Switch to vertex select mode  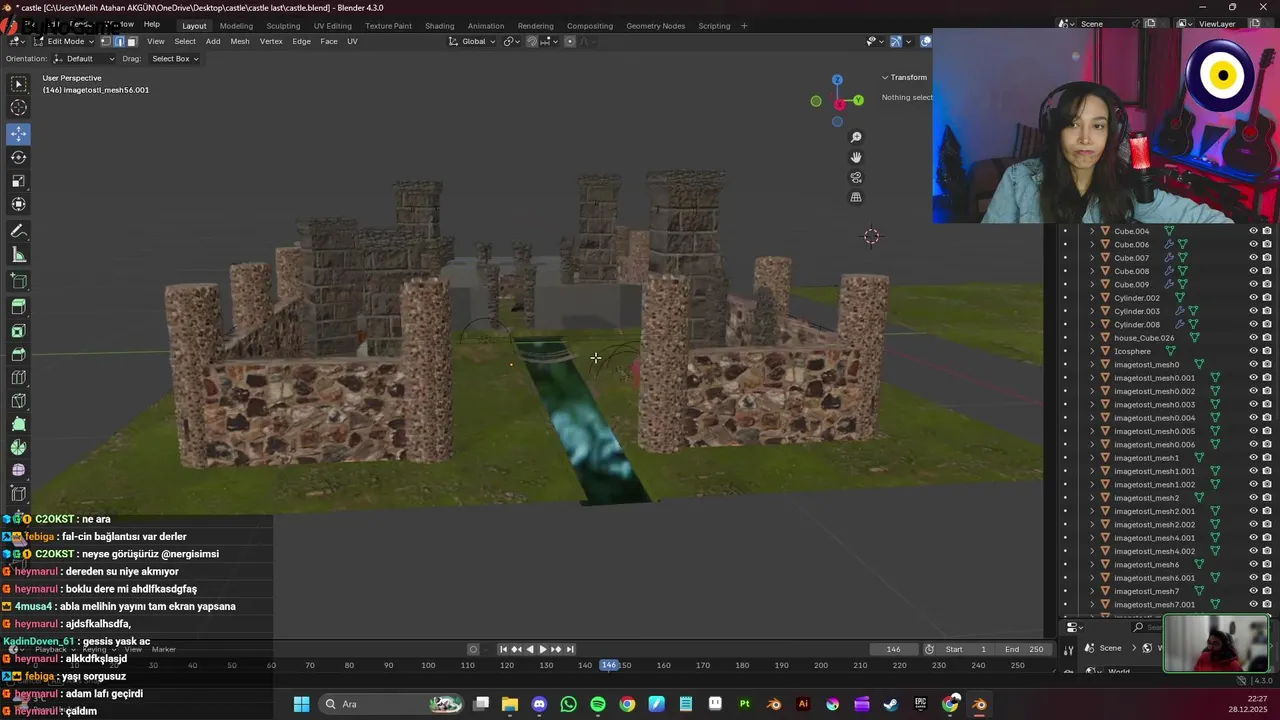pos(106,41)
